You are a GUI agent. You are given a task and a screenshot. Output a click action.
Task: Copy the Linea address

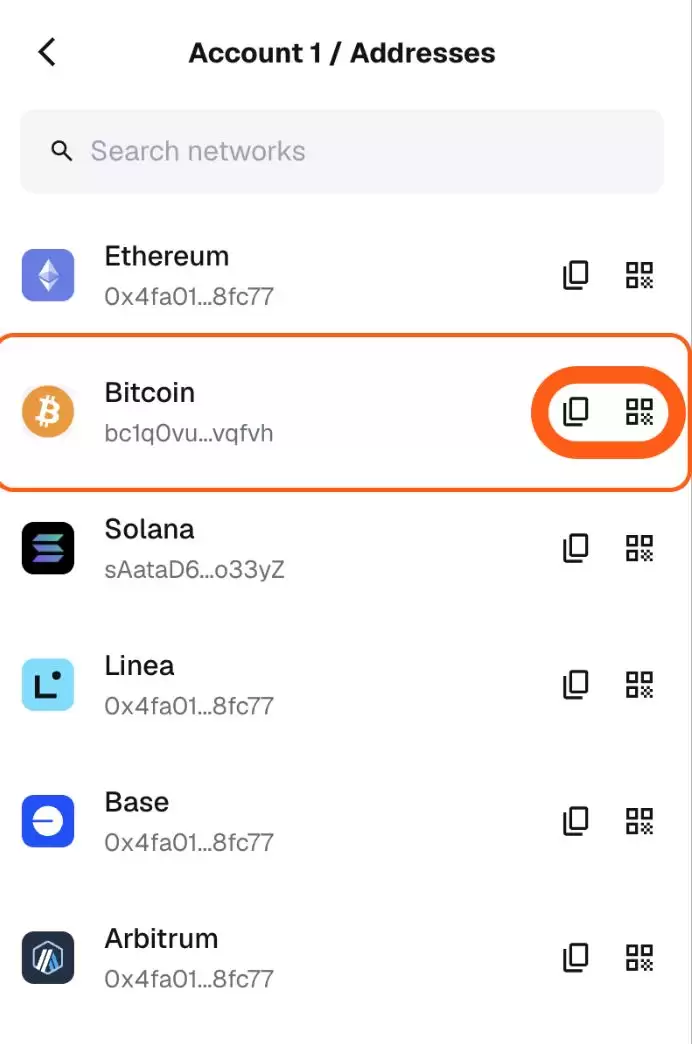click(575, 684)
